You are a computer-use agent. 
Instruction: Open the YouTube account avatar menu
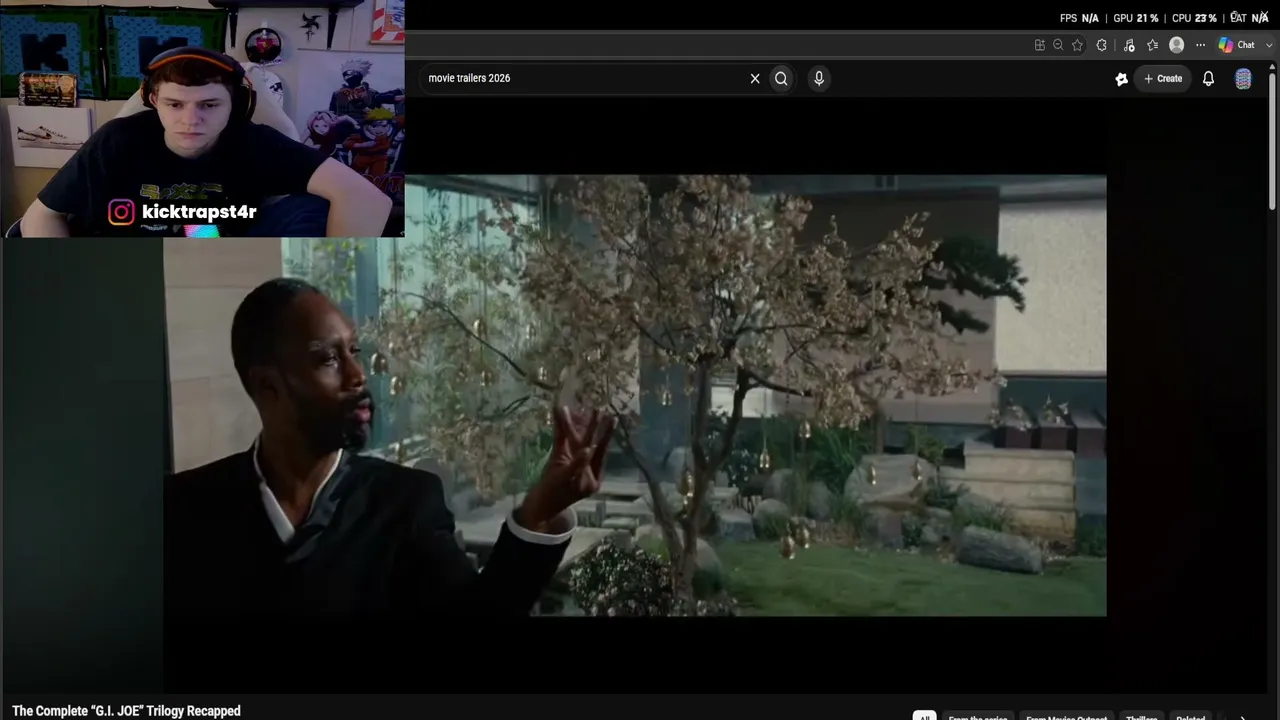1243,79
